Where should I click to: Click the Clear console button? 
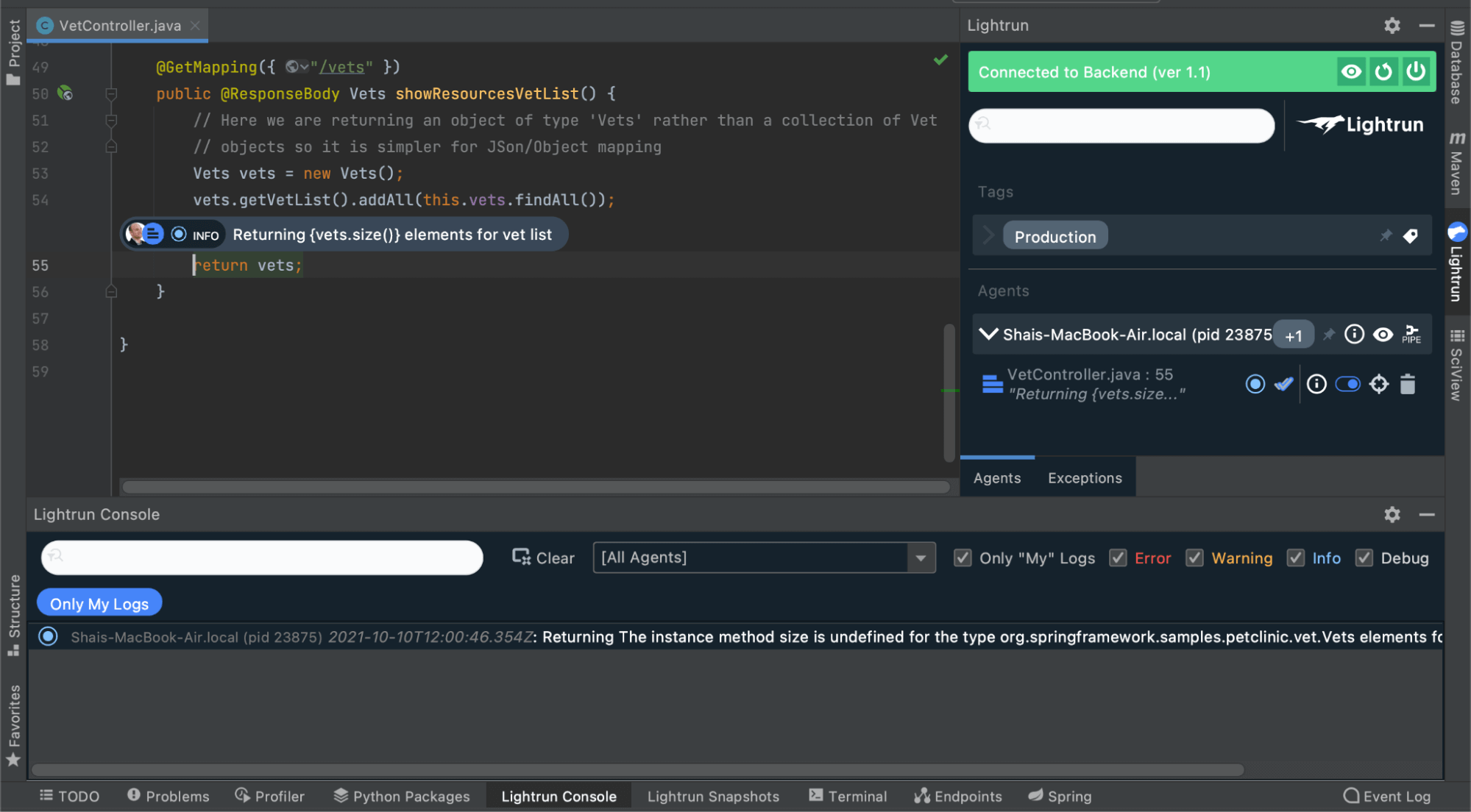click(543, 558)
